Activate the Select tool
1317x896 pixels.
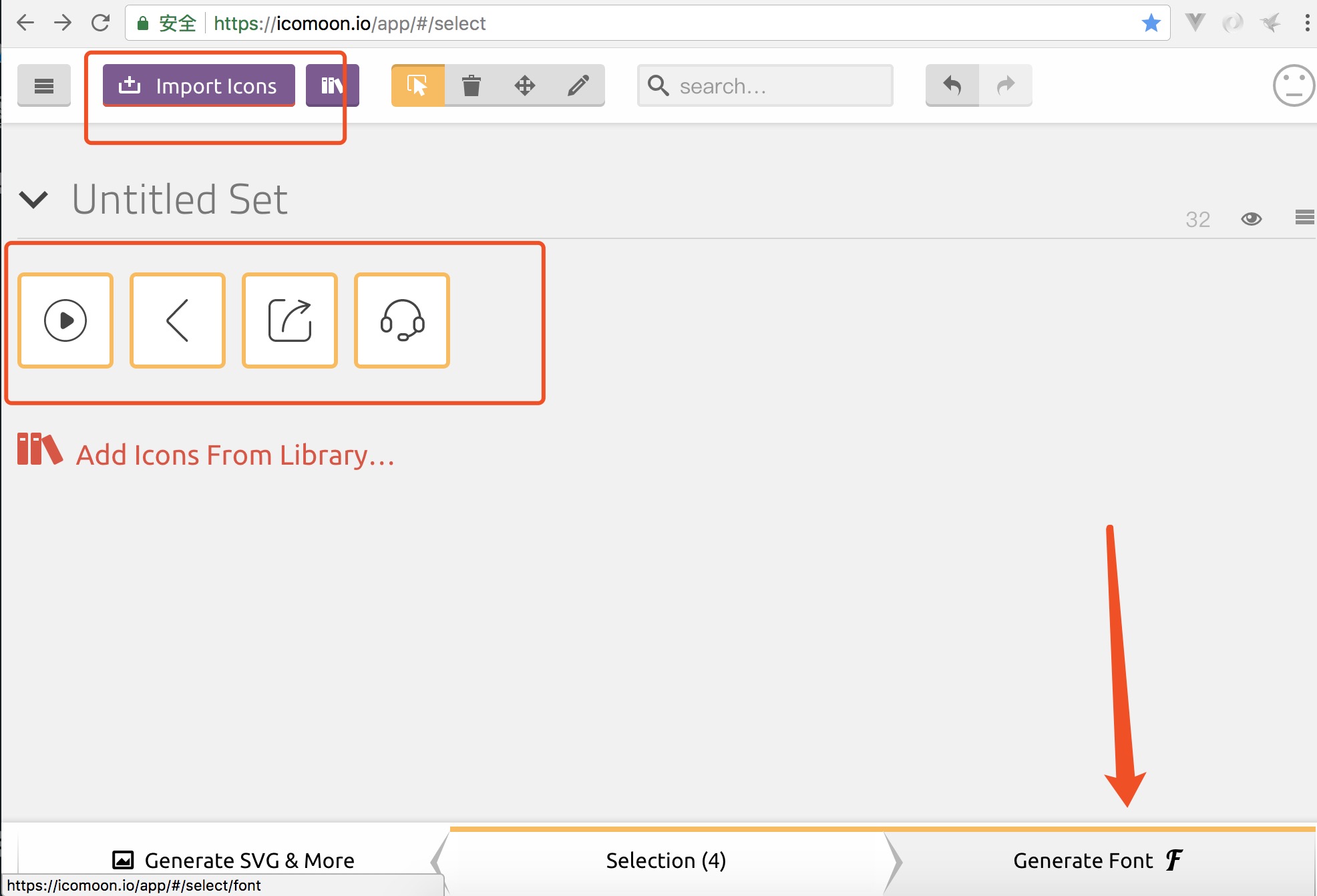pyautogui.click(x=417, y=85)
